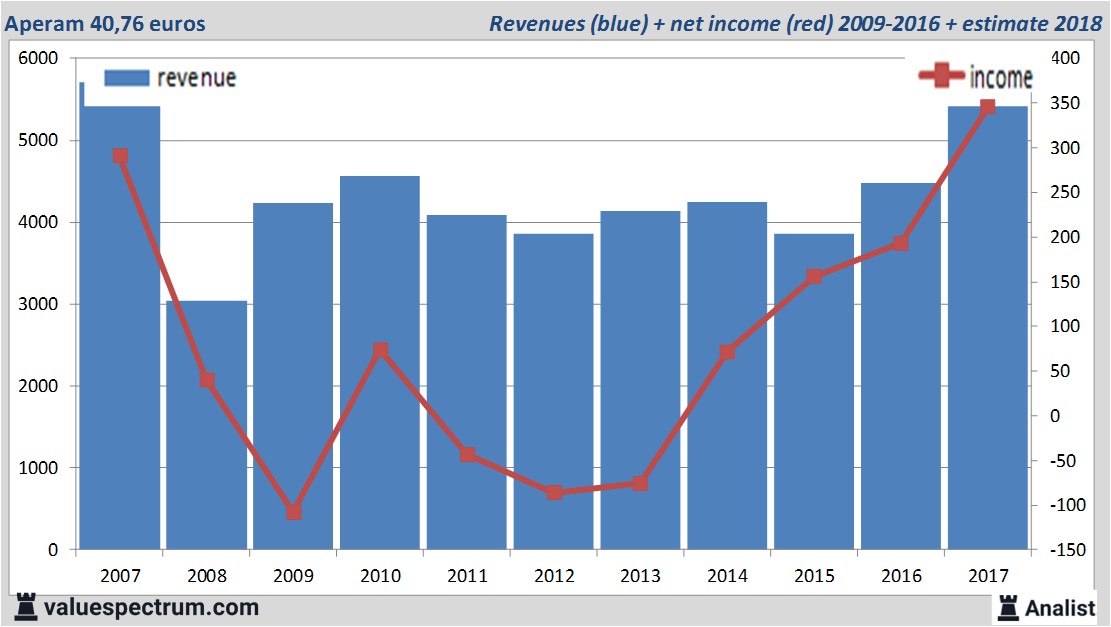1111x627 pixels.
Task: Click the 2015 year axis label
Action: coord(815,575)
